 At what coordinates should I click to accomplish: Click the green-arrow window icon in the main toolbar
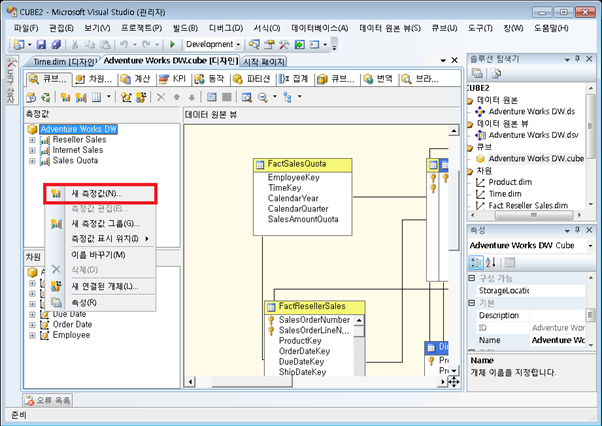pyautogui.click(x=299, y=45)
